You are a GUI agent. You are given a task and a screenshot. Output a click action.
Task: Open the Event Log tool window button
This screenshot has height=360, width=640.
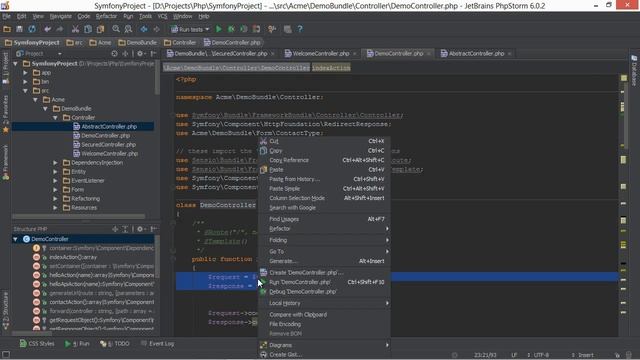[158, 344]
